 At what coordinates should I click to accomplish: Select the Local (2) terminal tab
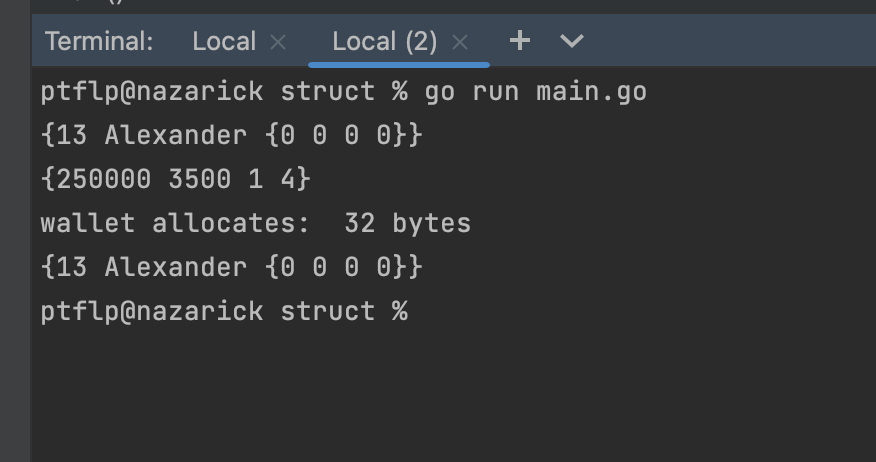(385, 42)
